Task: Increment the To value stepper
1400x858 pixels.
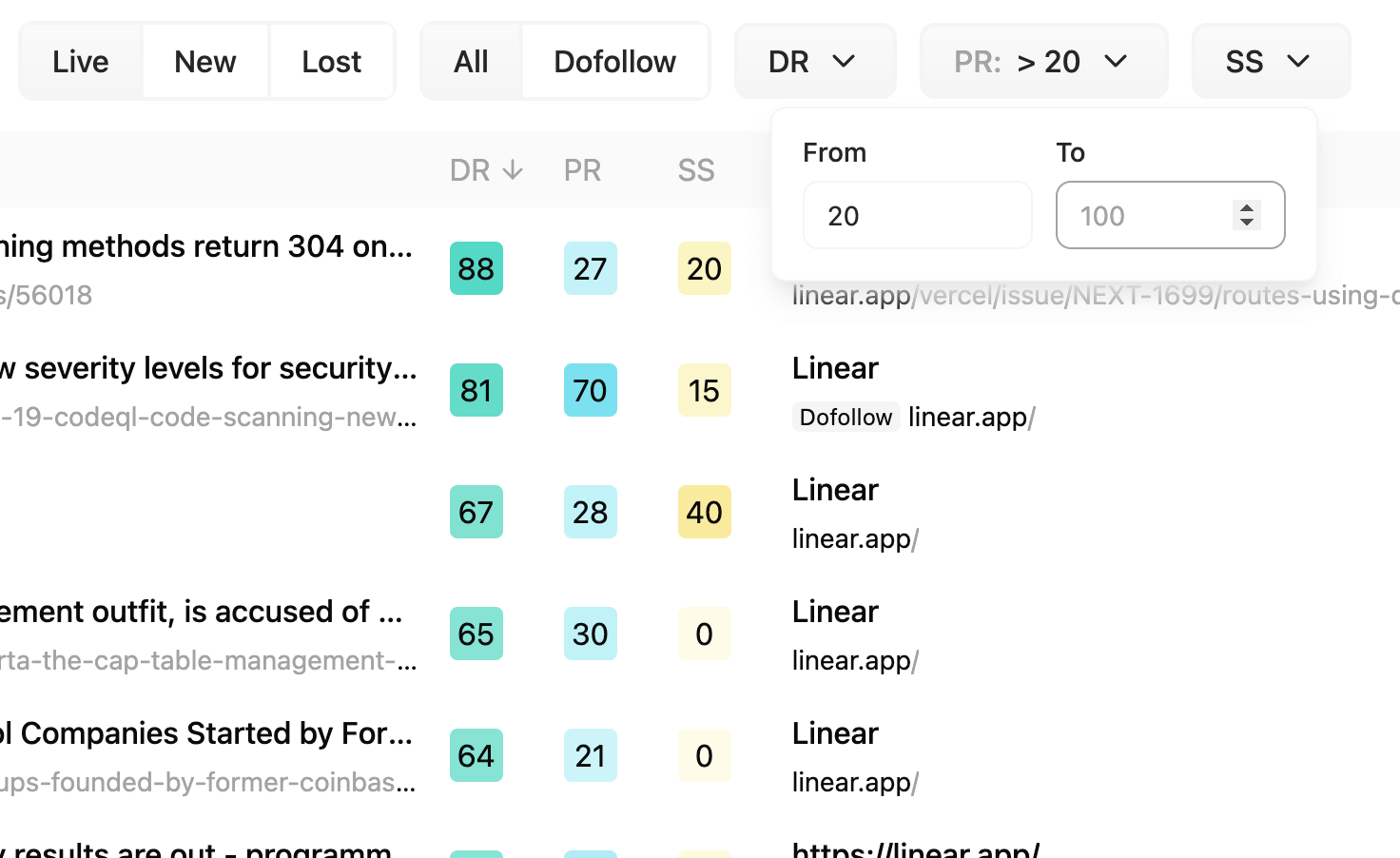Action: click(1246, 207)
